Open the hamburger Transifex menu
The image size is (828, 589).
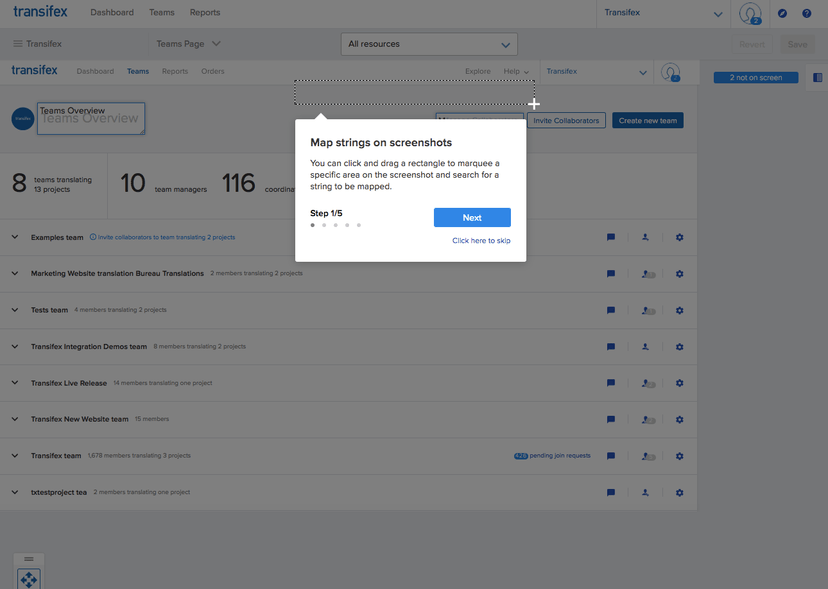click(37, 44)
